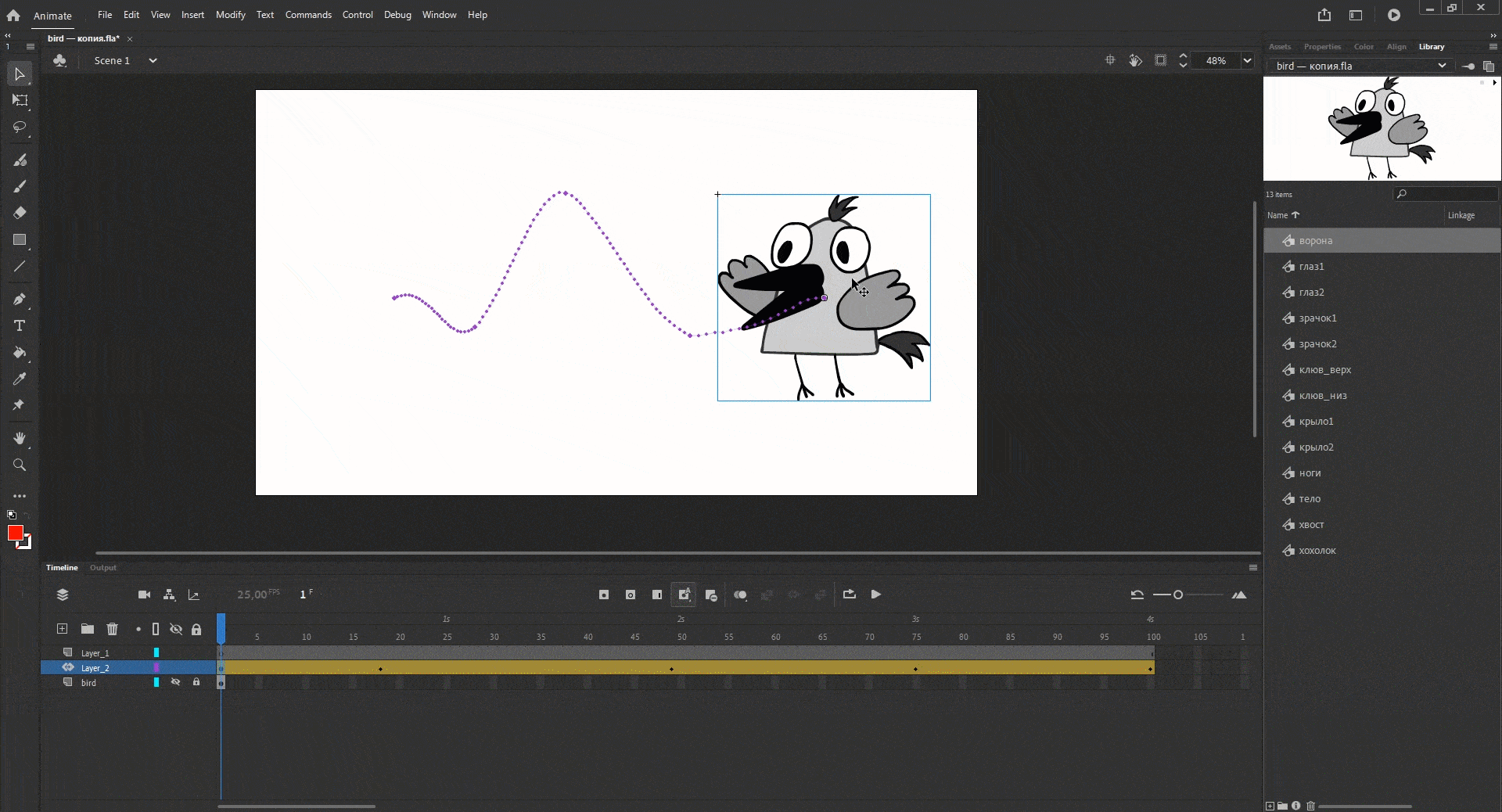The height and width of the screenshot is (812, 1502).
Task: Click the red fill color swatch
Action: tap(15, 533)
